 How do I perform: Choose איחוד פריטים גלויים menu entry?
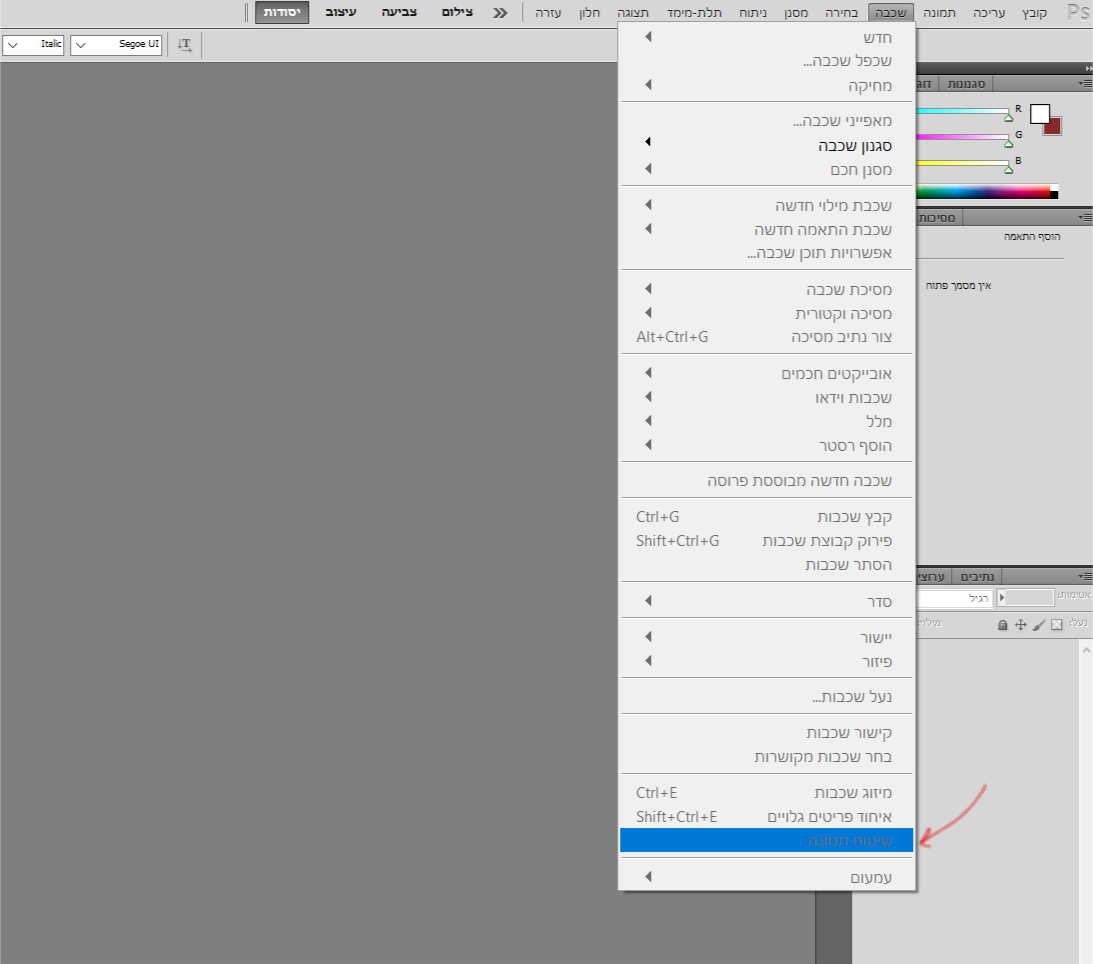[766, 817]
